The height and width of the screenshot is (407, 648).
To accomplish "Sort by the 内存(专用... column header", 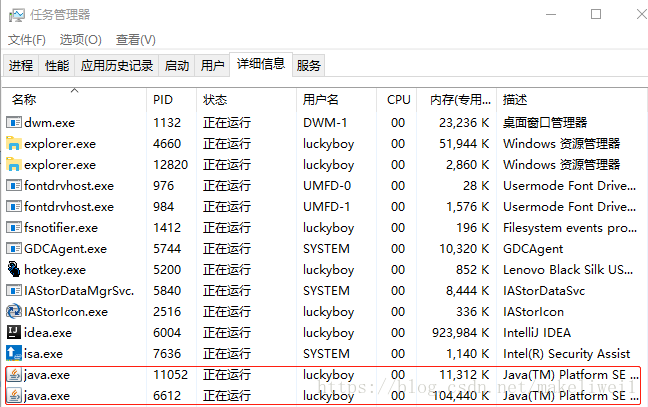I will 457,100.
